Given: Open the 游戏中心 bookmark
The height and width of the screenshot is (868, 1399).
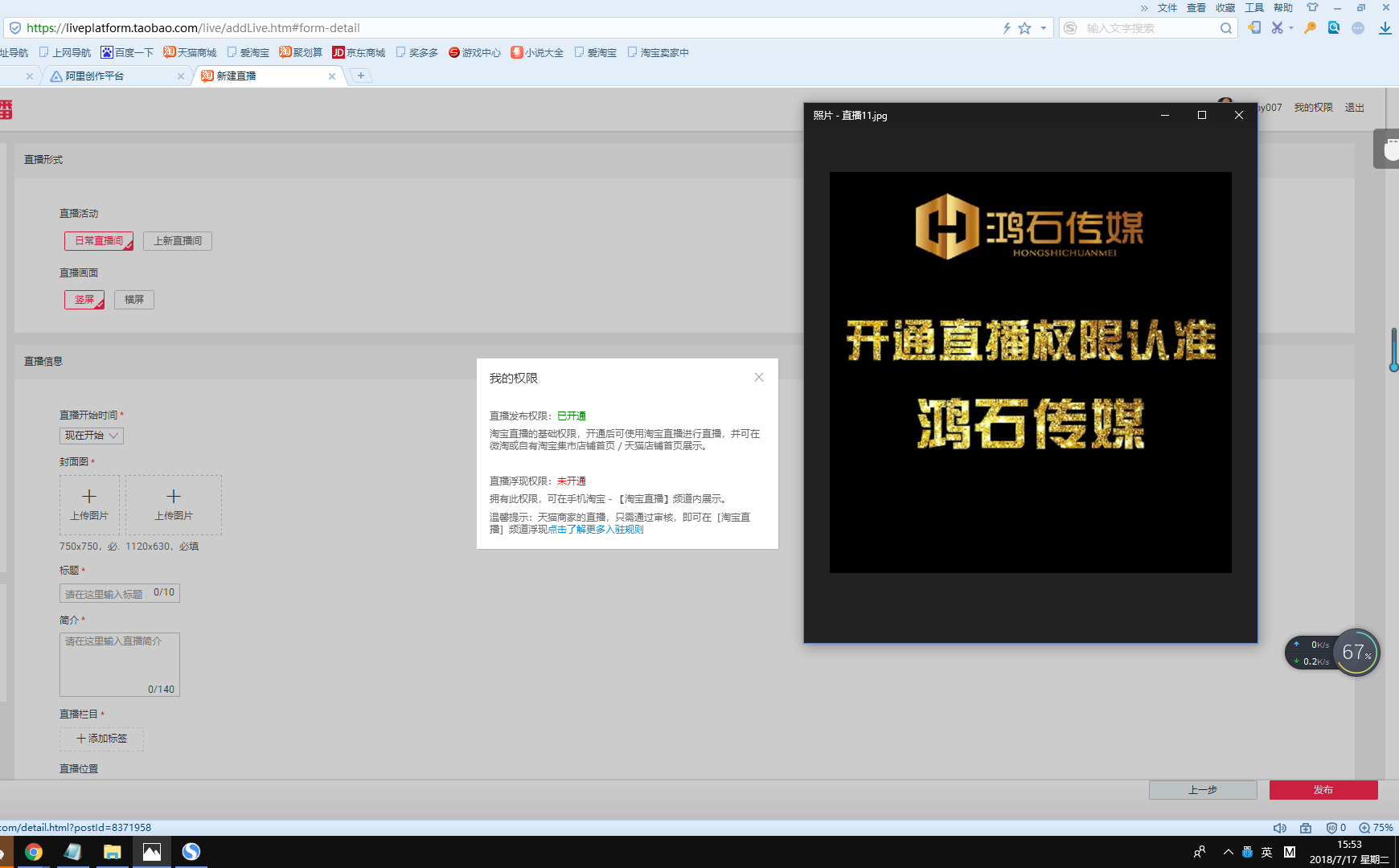Looking at the screenshot, I should coord(474,52).
